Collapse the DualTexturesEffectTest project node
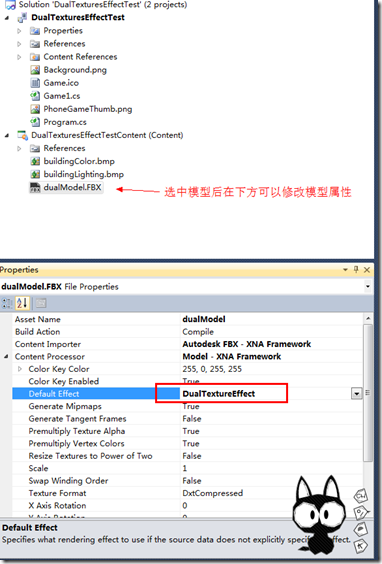382x564 pixels. (7, 18)
